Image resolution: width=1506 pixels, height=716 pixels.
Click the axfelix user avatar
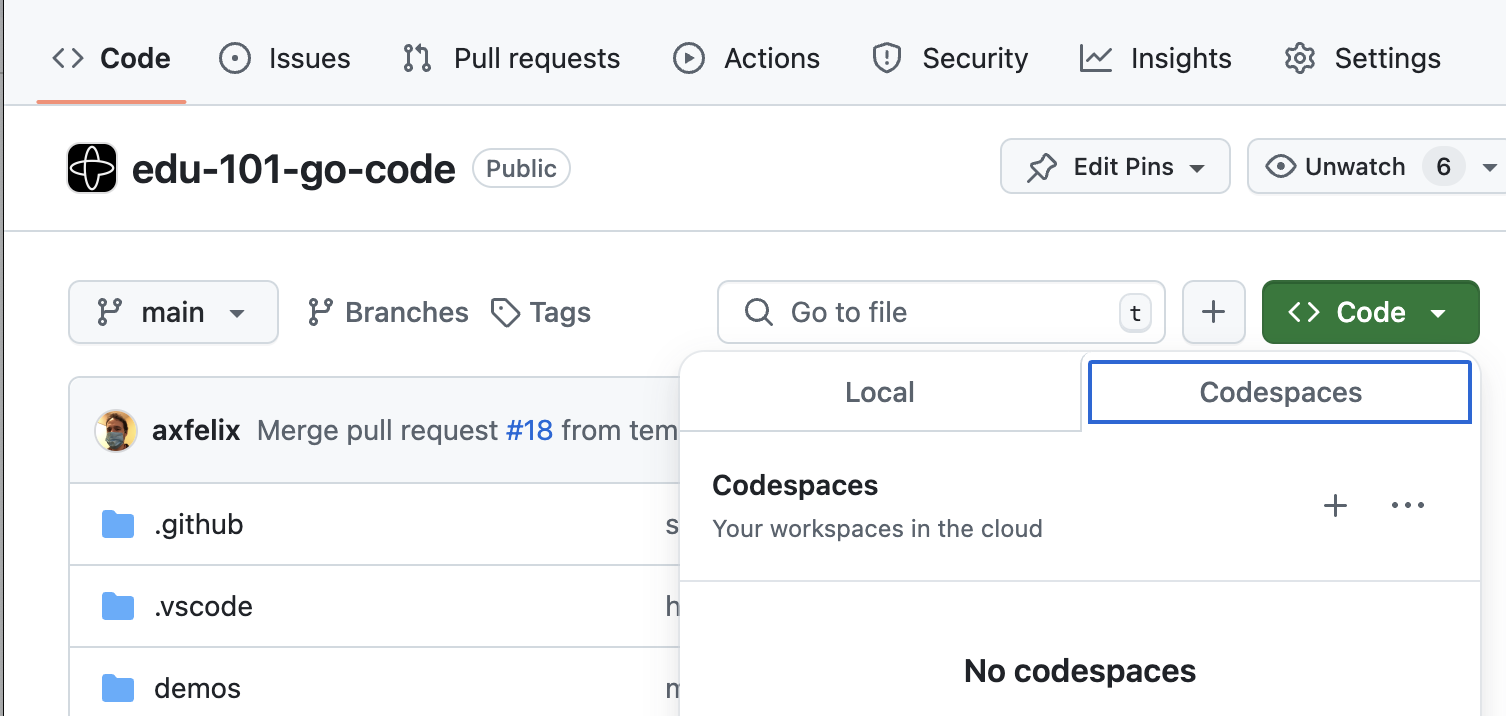click(116, 431)
